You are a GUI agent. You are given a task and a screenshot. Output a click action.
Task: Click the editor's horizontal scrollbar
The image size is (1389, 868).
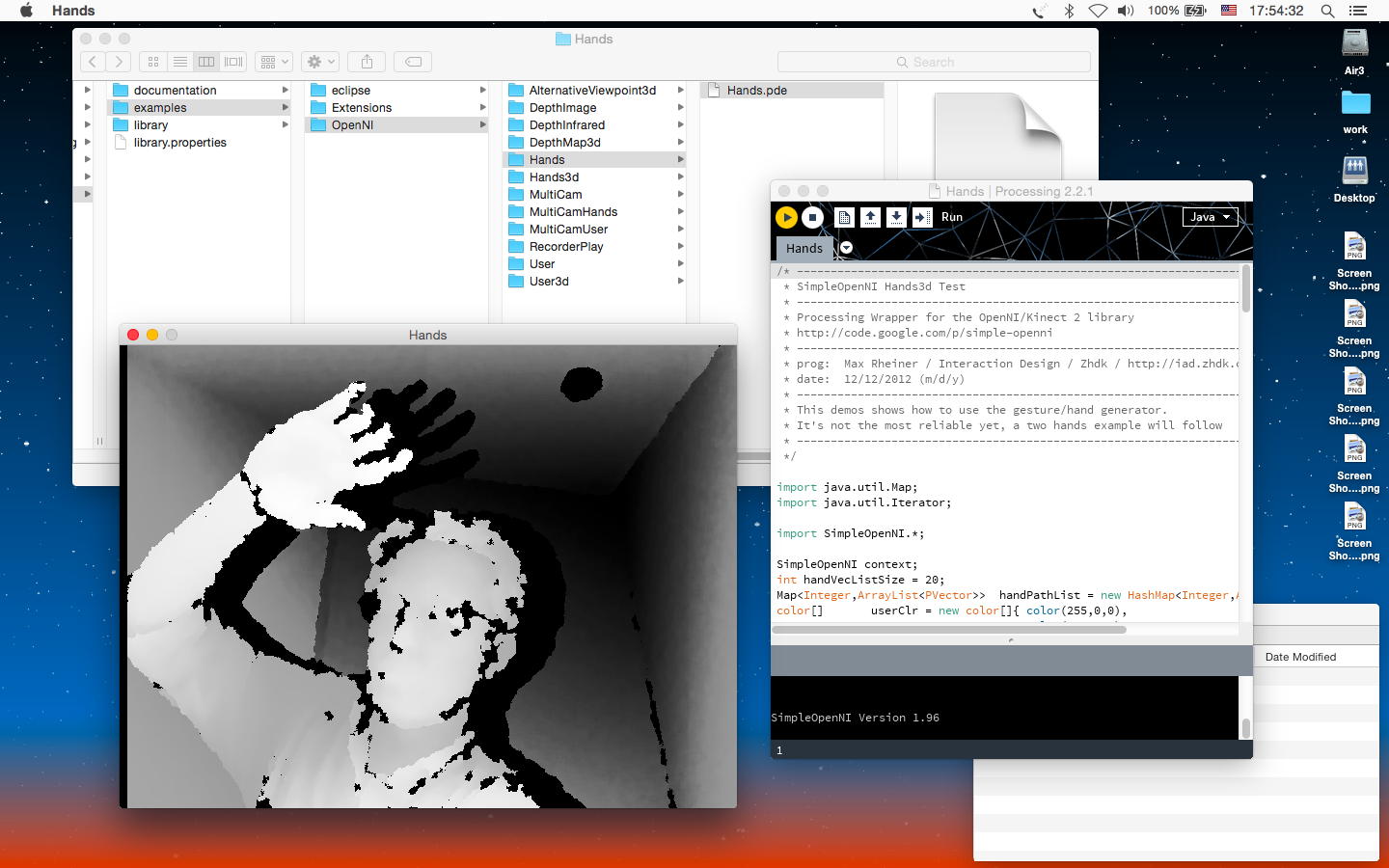[949, 630]
